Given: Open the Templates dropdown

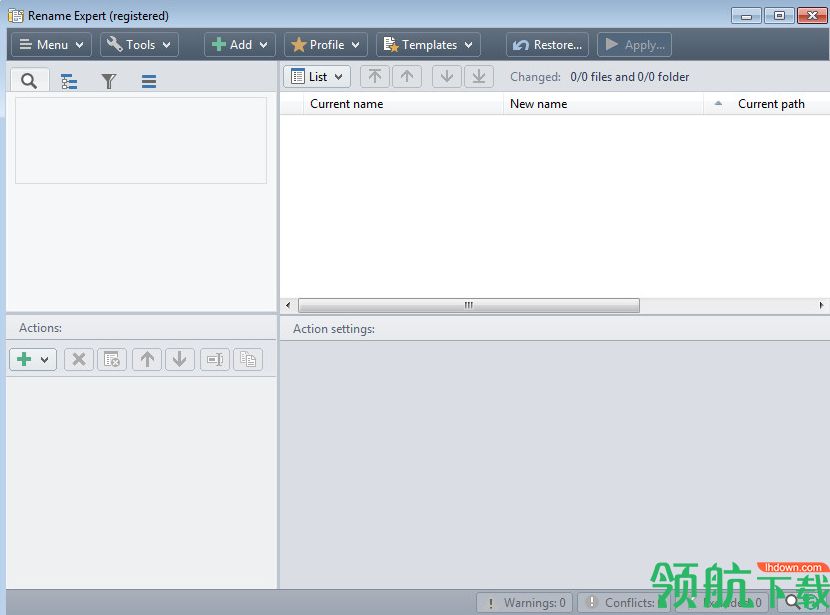Looking at the screenshot, I should click(428, 45).
